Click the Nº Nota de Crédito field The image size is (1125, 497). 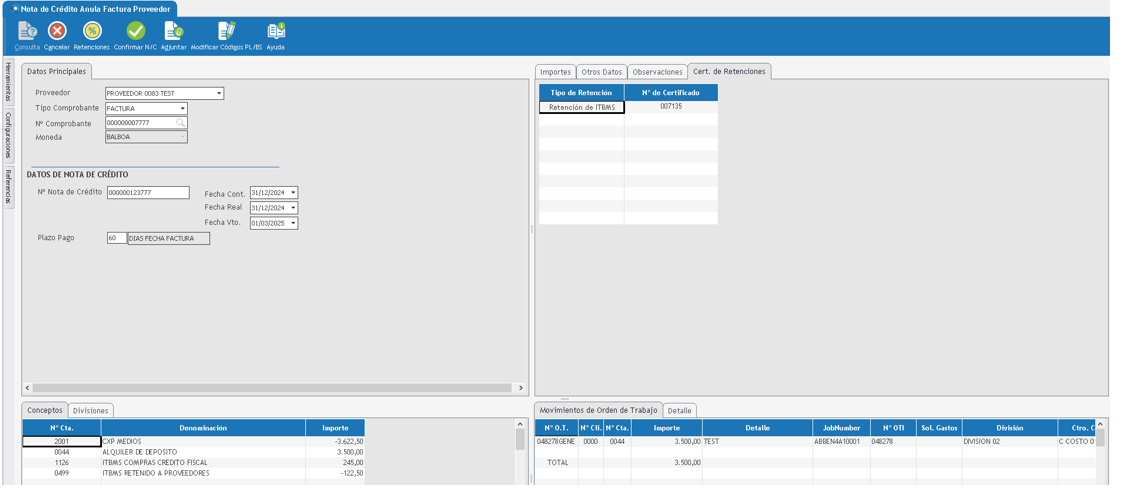click(x=147, y=193)
